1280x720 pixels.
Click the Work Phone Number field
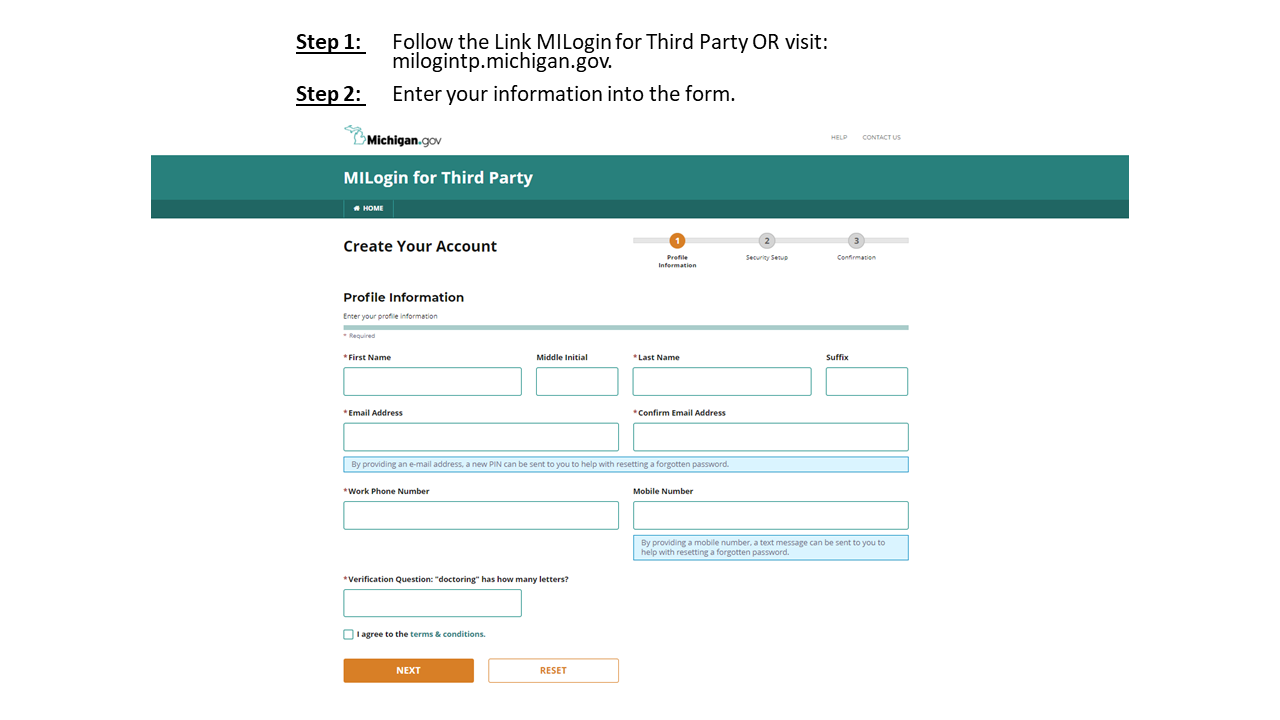click(481, 515)
